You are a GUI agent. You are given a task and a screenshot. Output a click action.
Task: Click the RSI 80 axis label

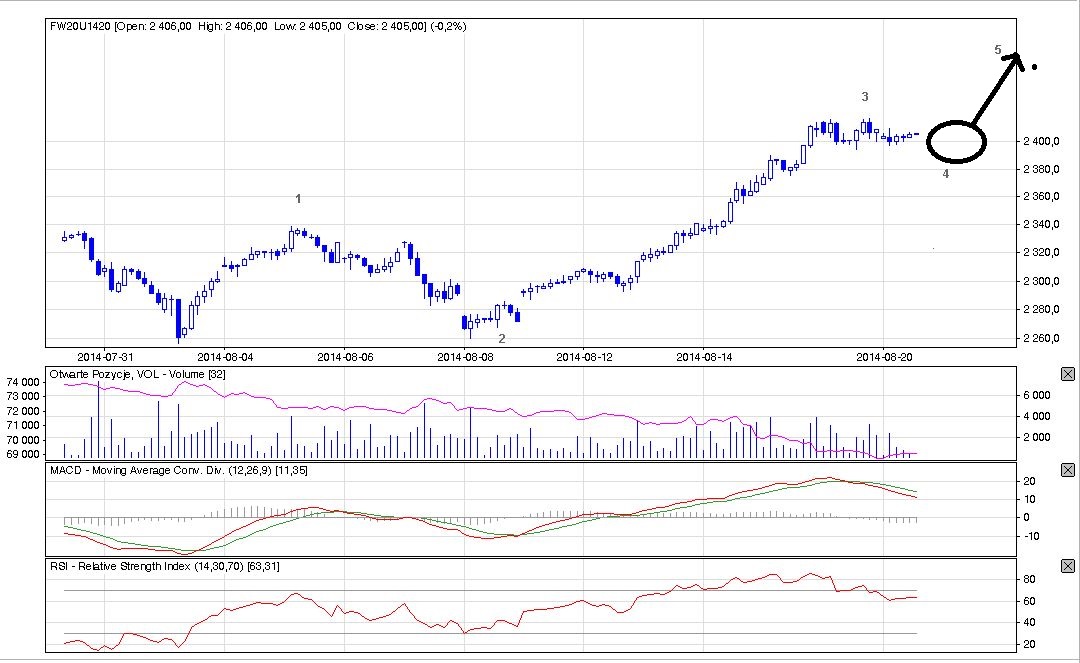click(x=1029, y=580)
